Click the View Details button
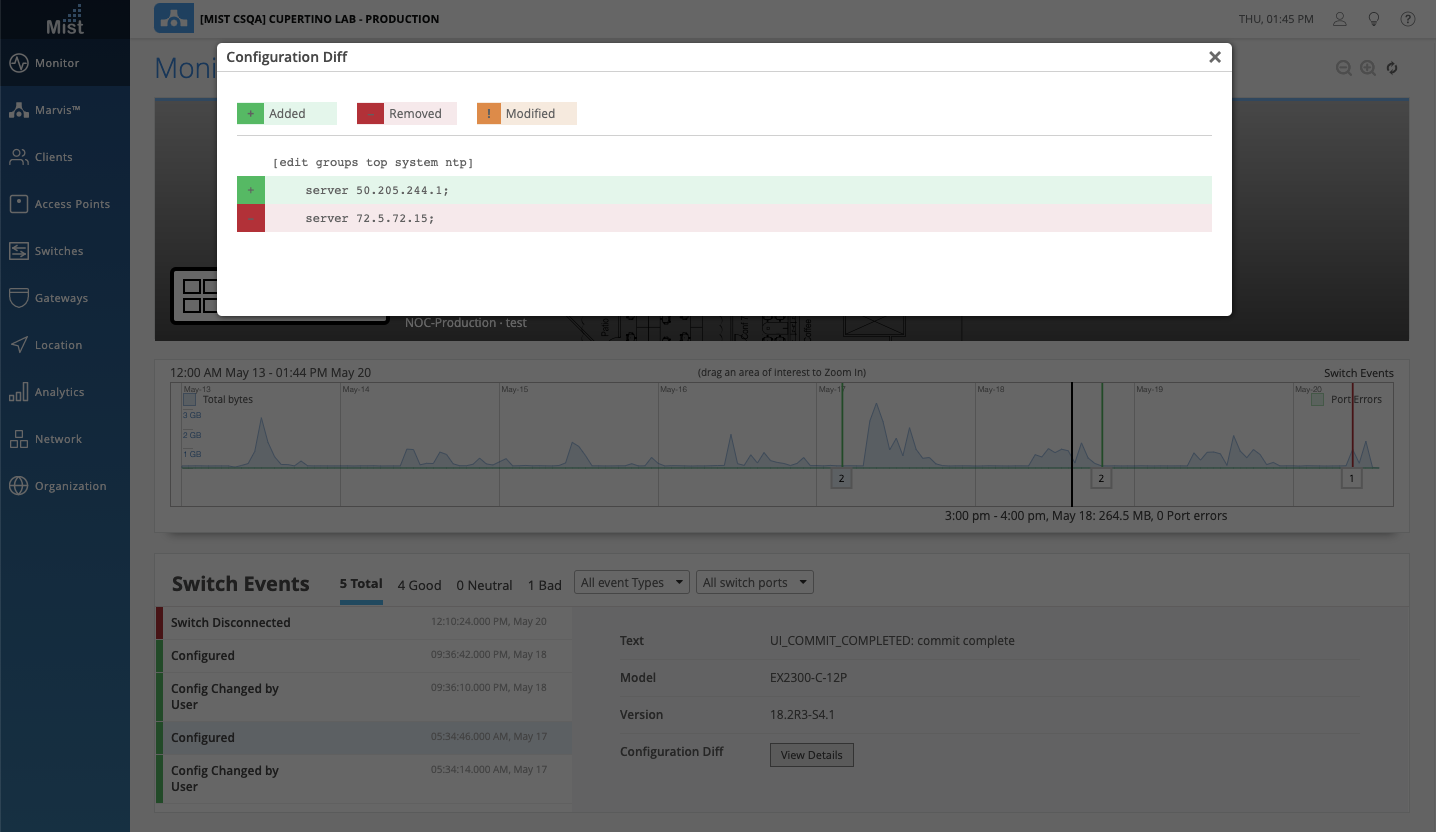 (x=812, y=755)
